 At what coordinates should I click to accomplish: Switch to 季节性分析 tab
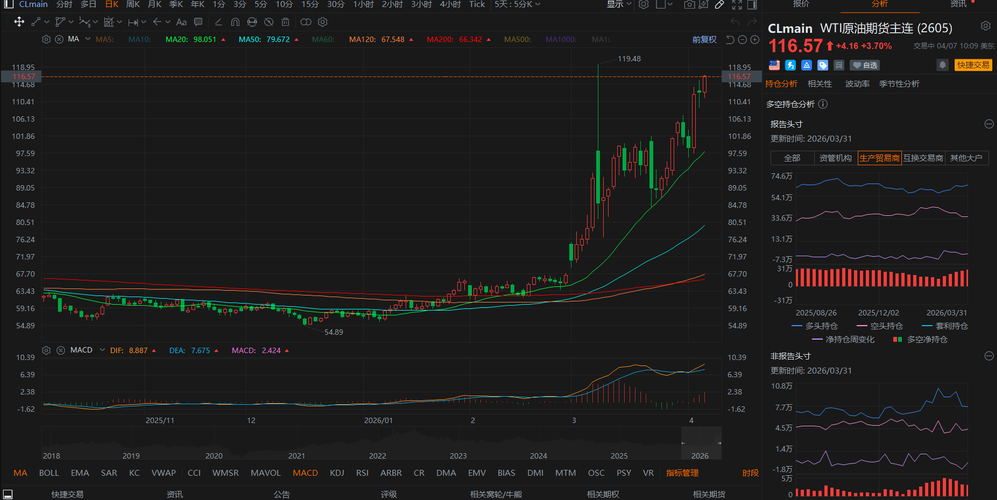point(899,84)
